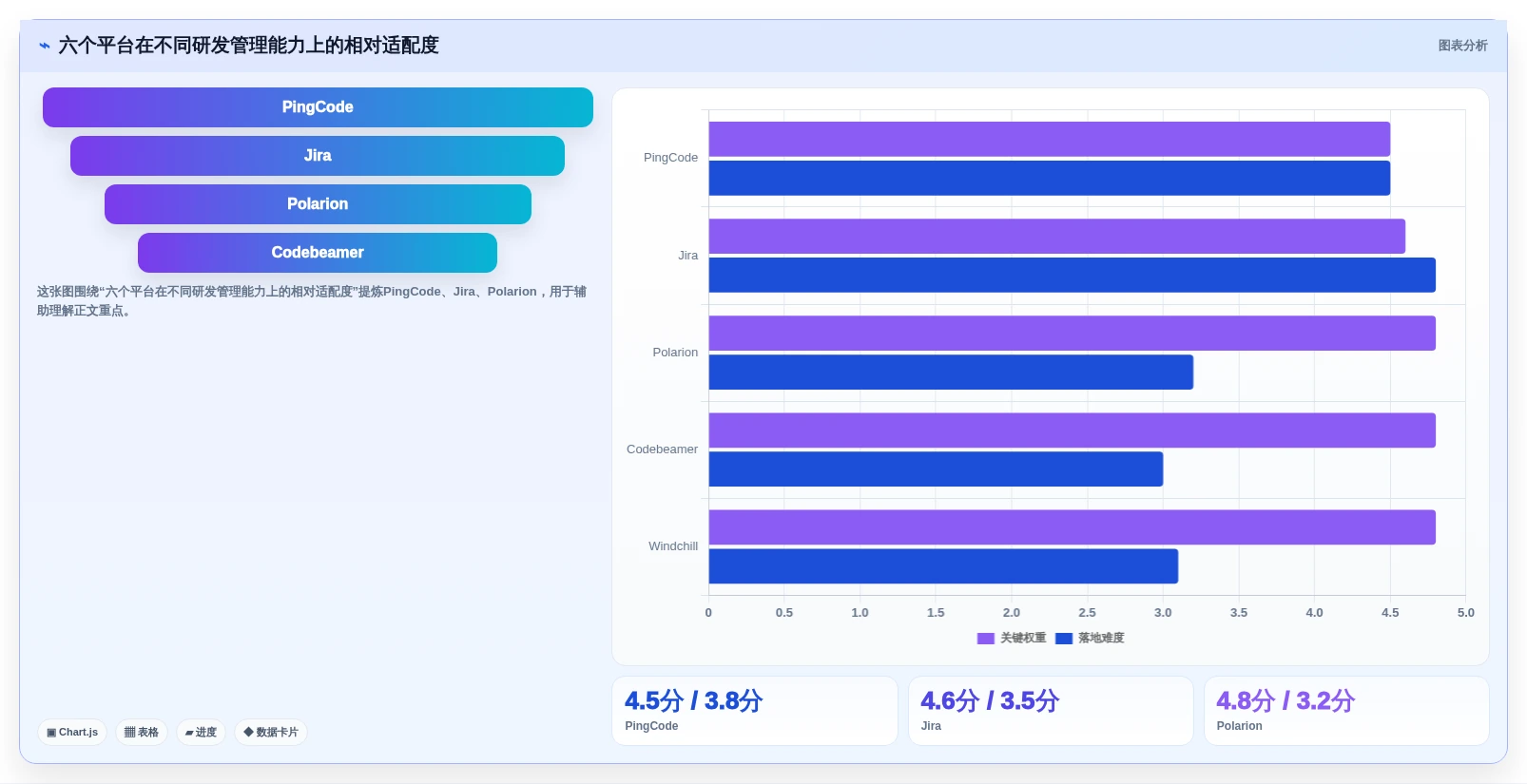Click the 3.5 x-axis tick label

1238,613
